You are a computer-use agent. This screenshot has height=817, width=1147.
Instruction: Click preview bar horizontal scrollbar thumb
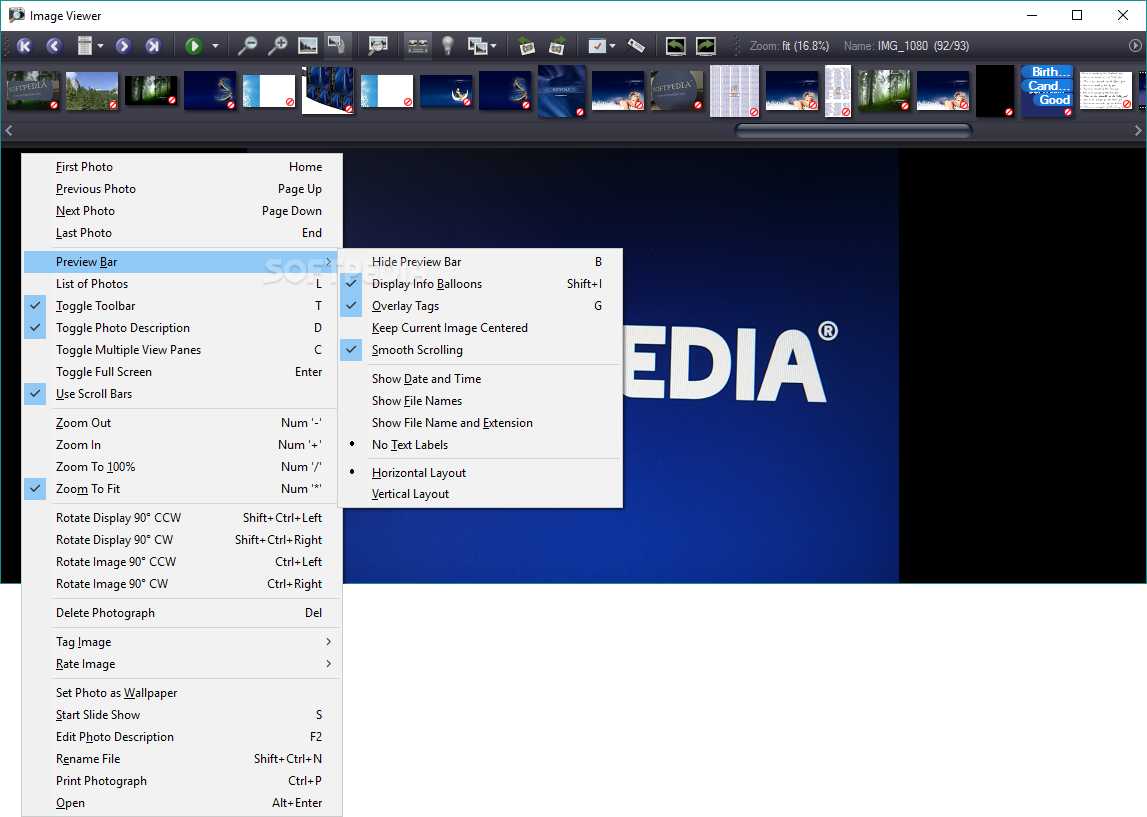853,130
